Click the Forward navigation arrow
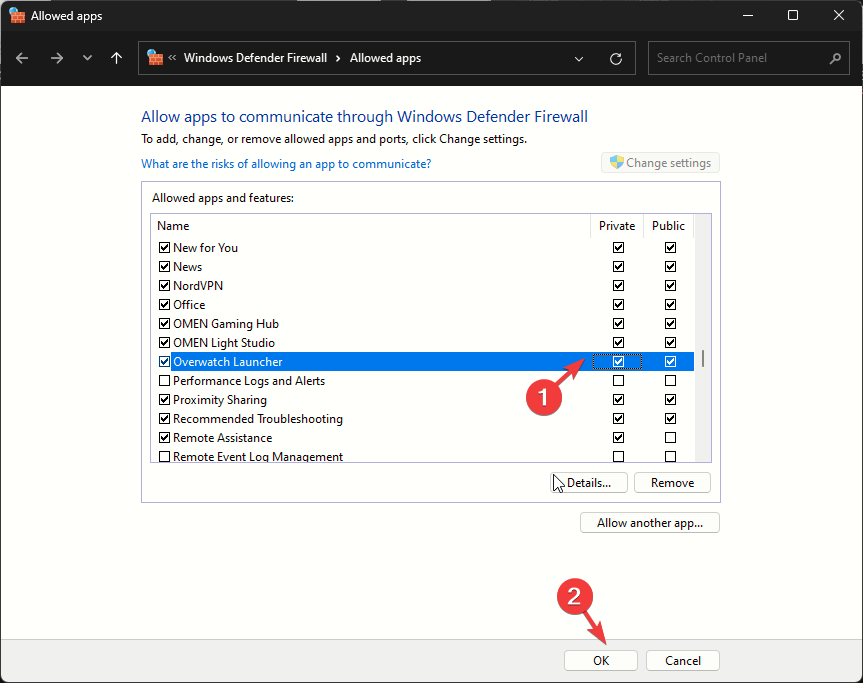863x683 pixels. pyautogui.click(x=57, y=58)
